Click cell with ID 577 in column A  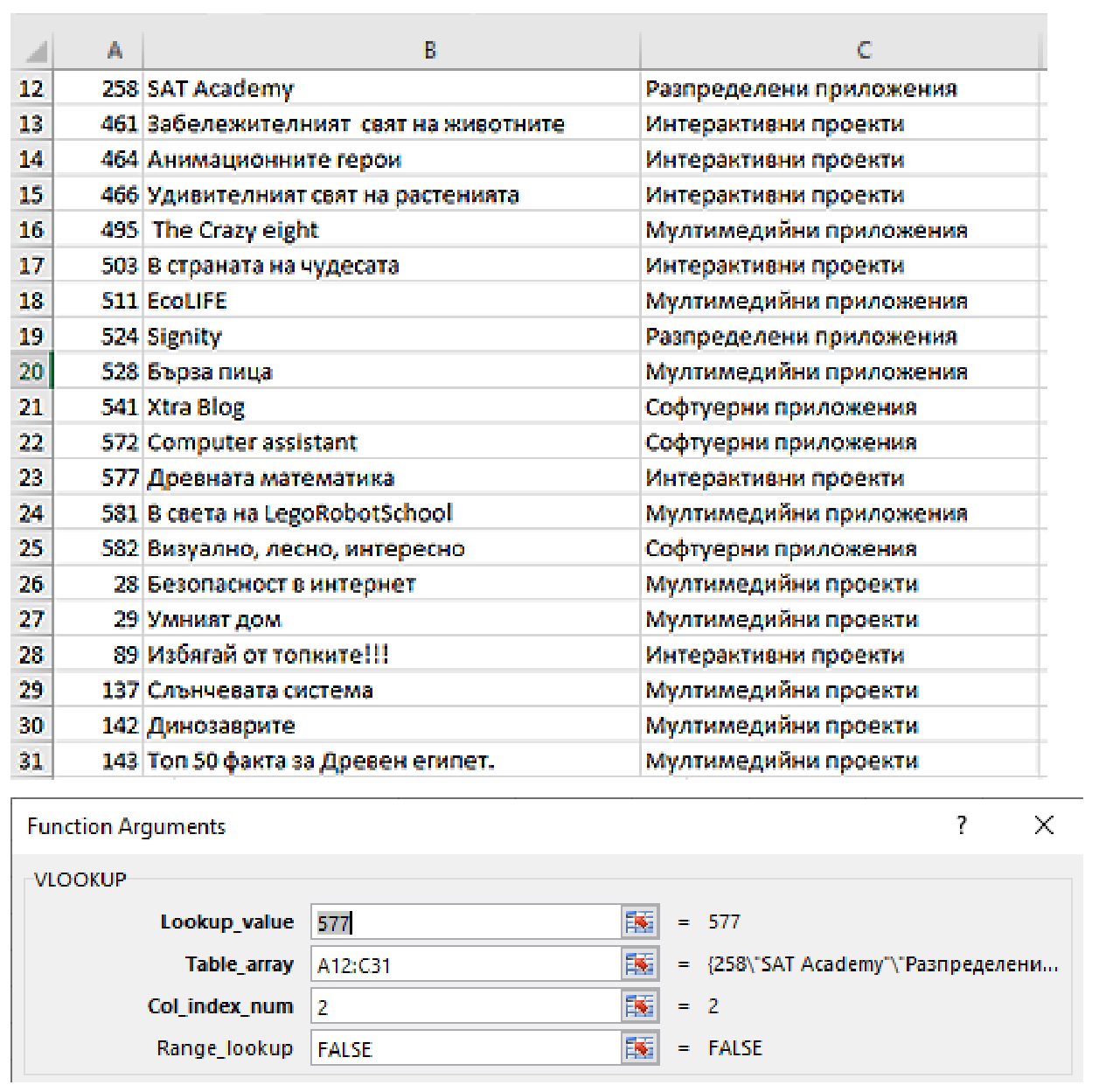(98, 477)
